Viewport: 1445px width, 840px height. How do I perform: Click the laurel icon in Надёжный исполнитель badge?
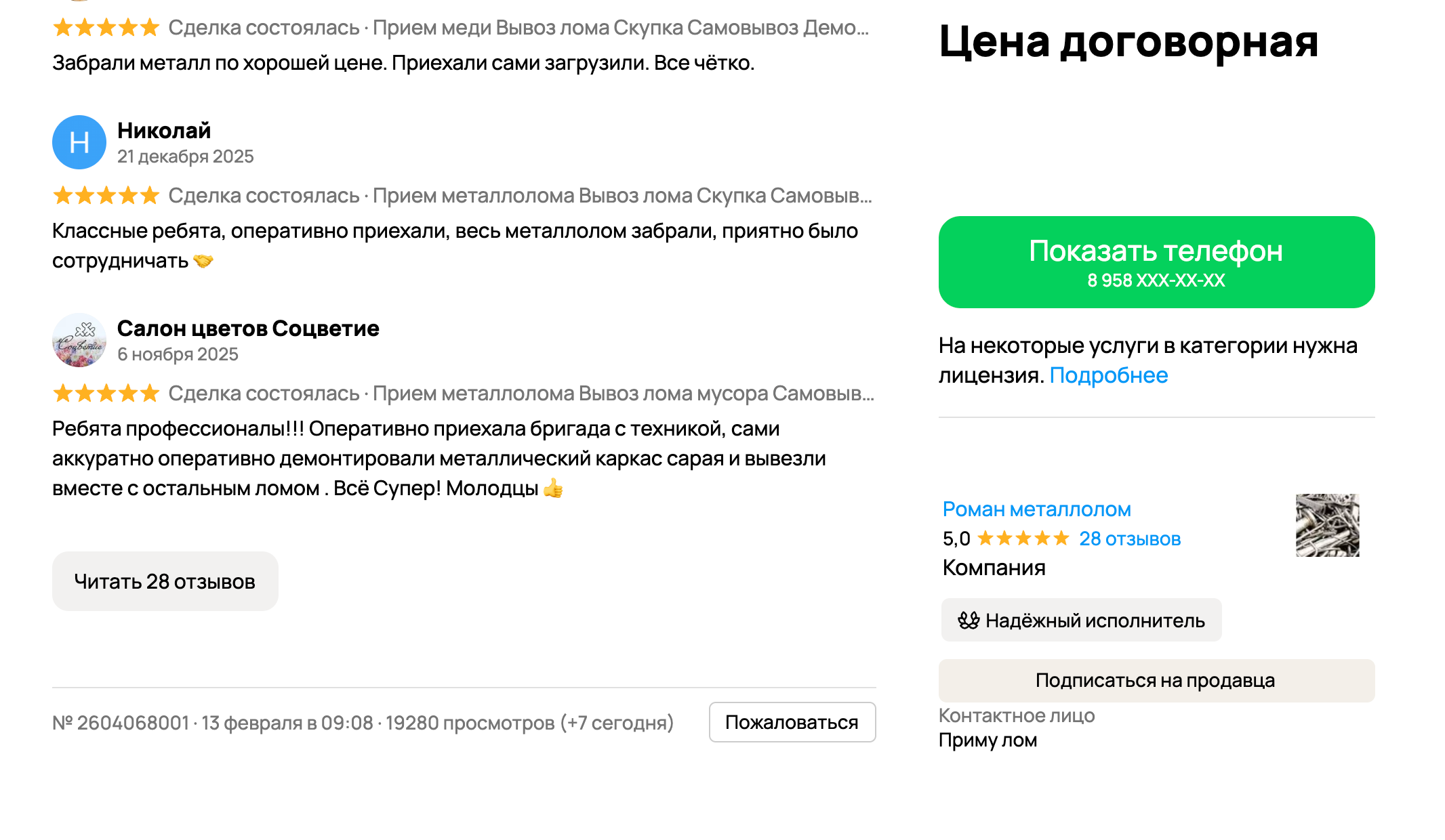[x=969, y=620]
